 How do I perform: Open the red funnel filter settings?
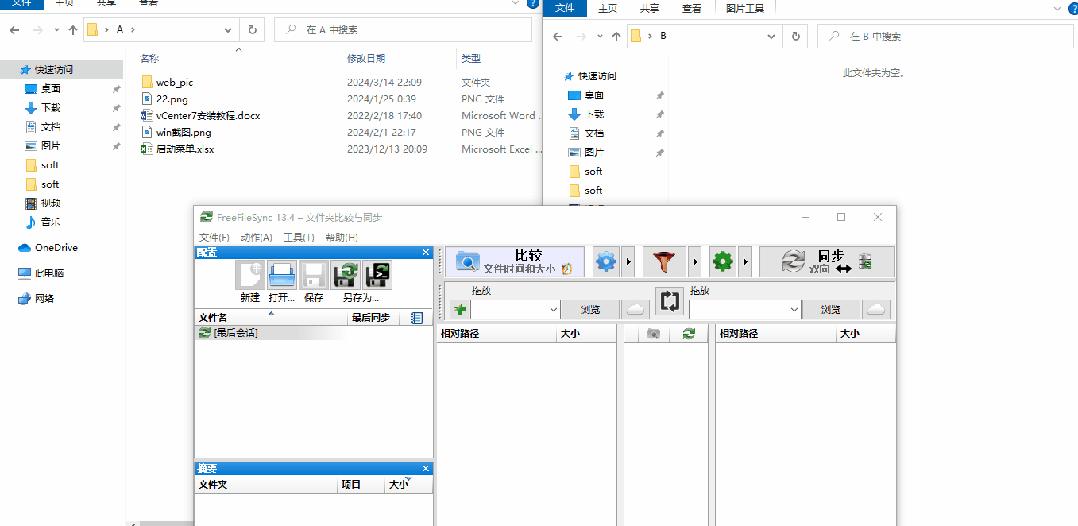(x=662, y=262)
